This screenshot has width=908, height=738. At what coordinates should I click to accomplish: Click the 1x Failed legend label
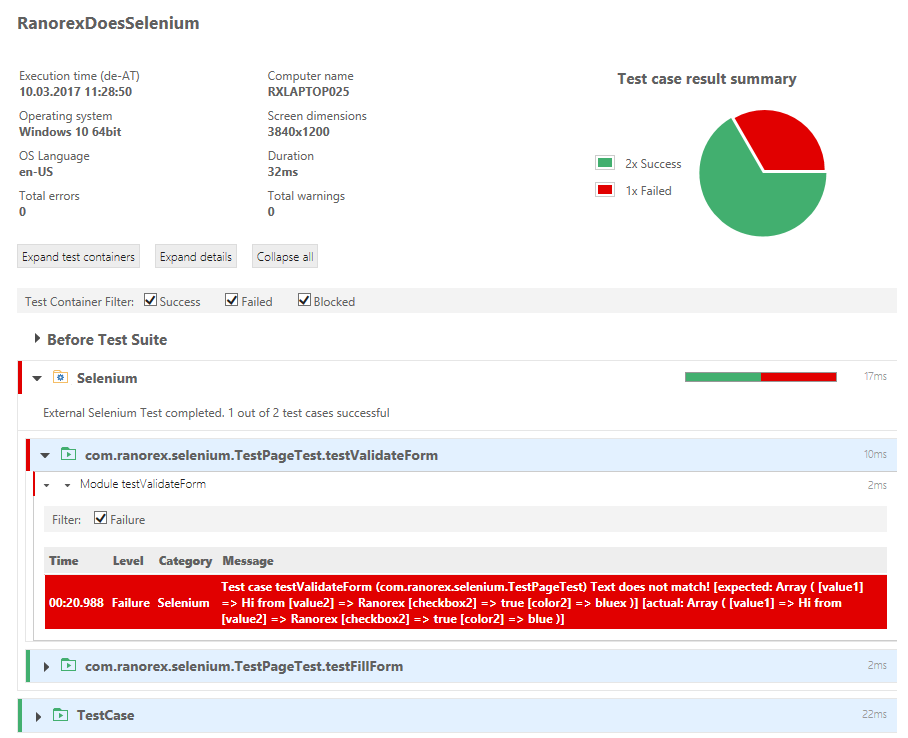click(x=648, y=191)
